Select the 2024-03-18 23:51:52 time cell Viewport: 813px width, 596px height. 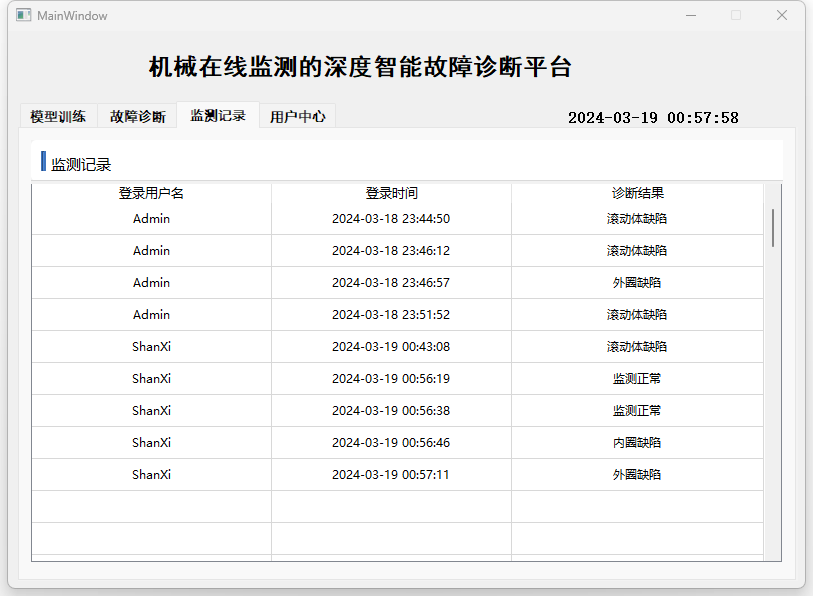(391, 315)
